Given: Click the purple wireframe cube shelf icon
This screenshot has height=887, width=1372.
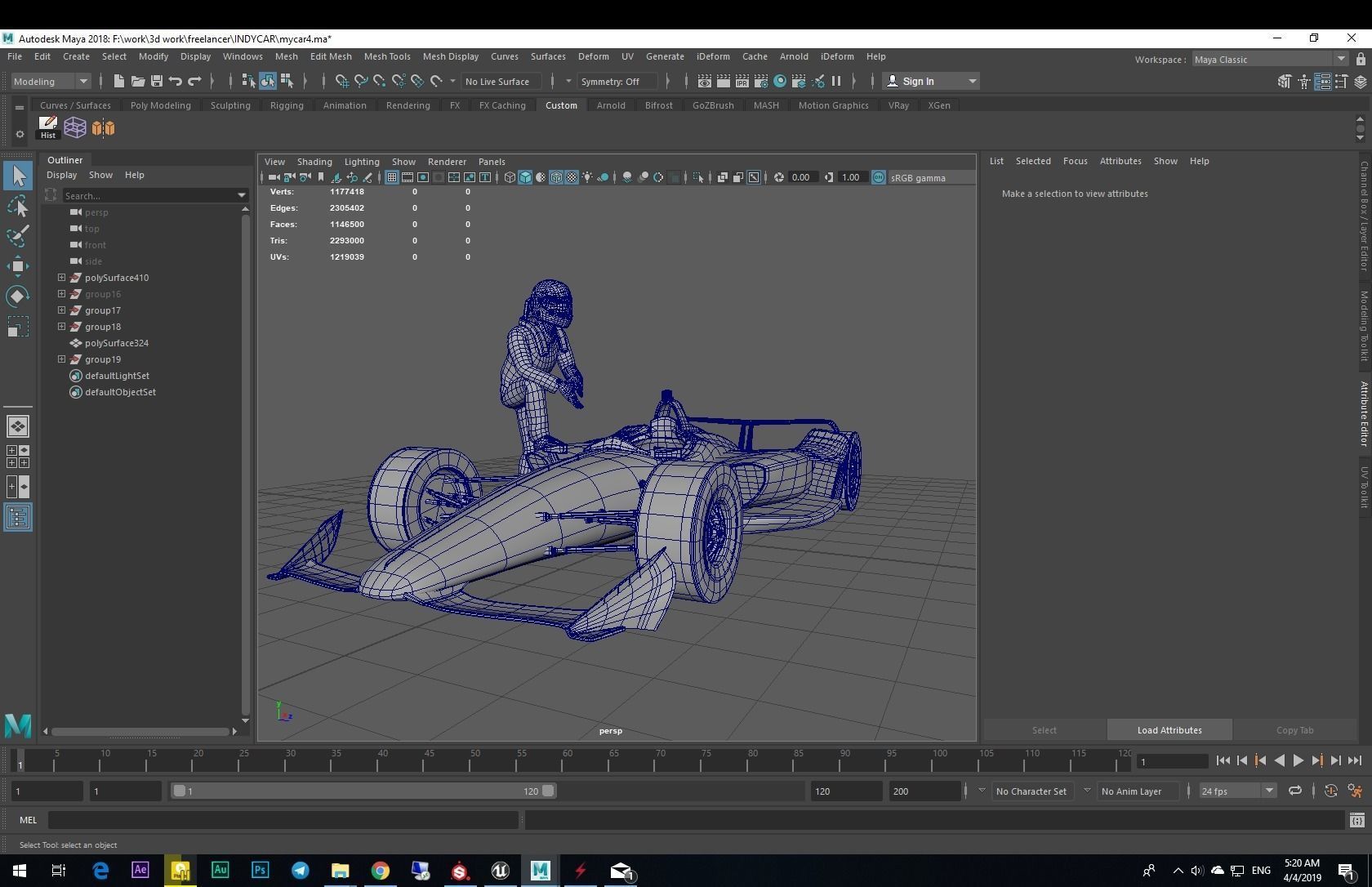Looking at the screenshot, I should [75, 127].
